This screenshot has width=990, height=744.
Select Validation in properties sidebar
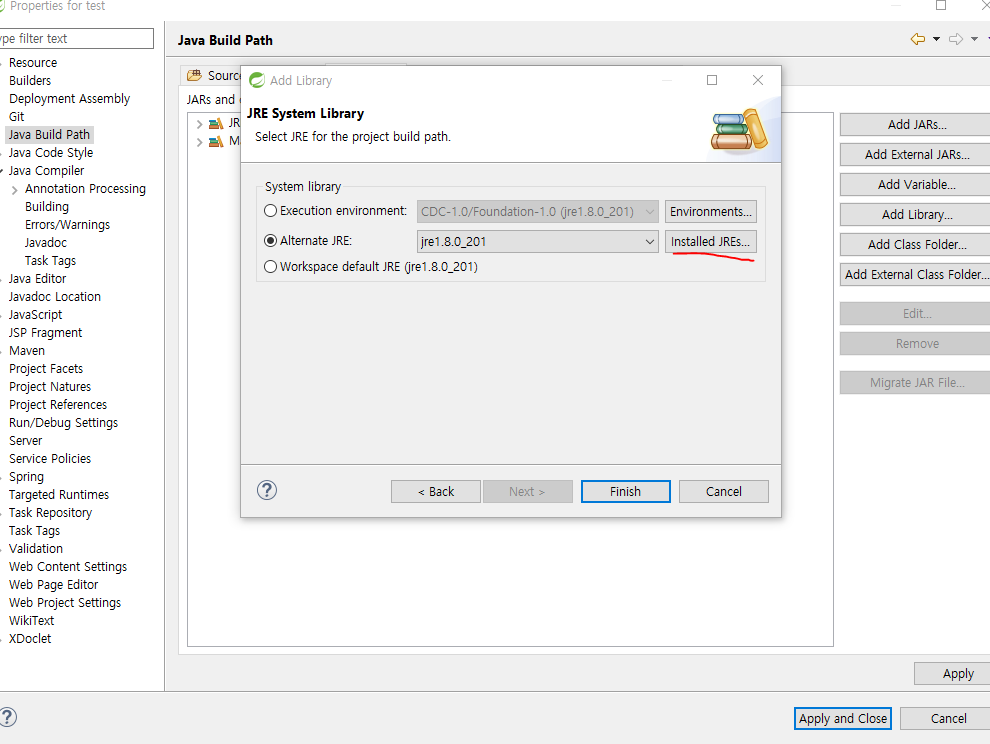pyautogui.click(x=35, y=549)
